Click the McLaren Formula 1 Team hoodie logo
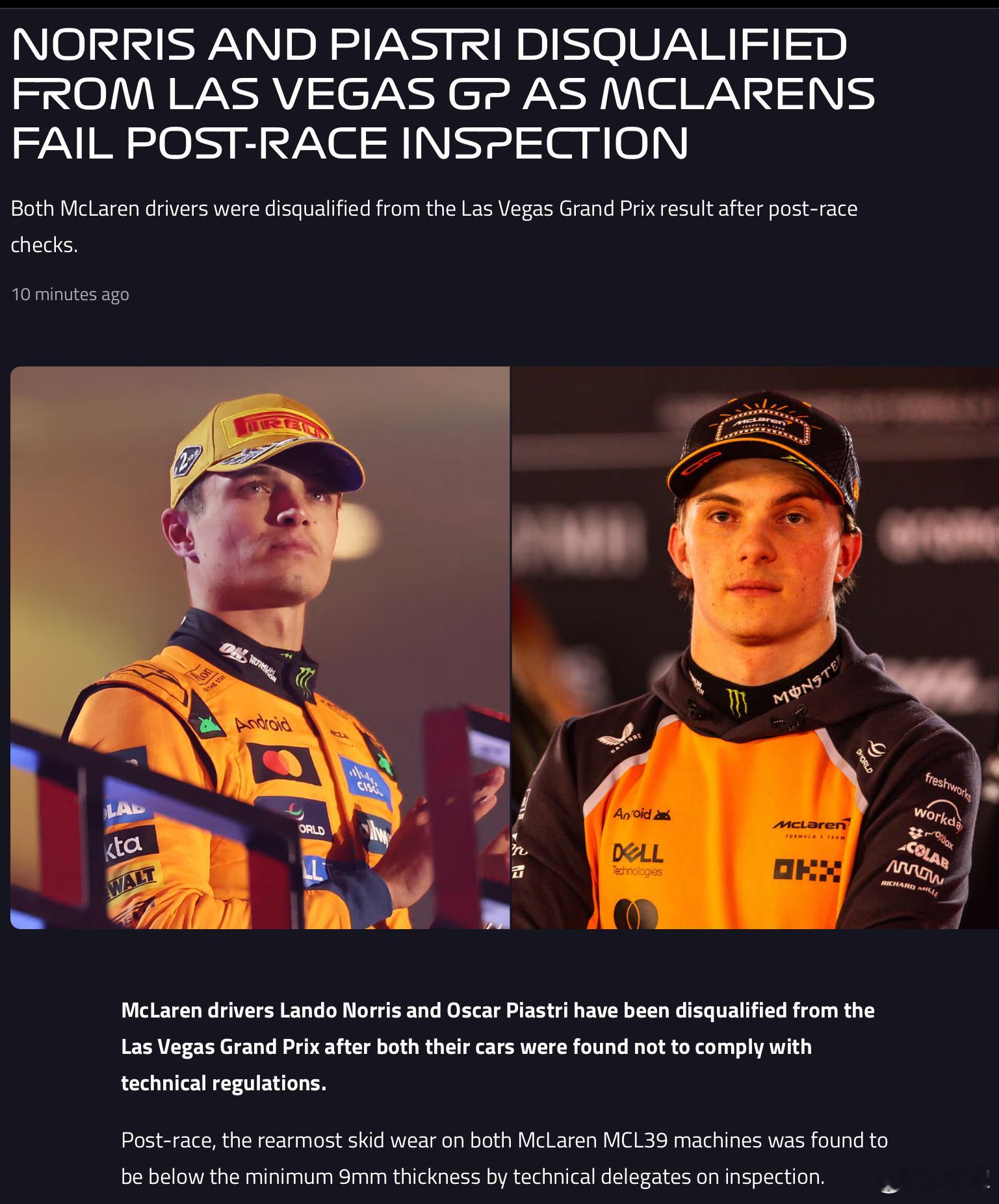999x1204 pixels. tap(811, 826)
